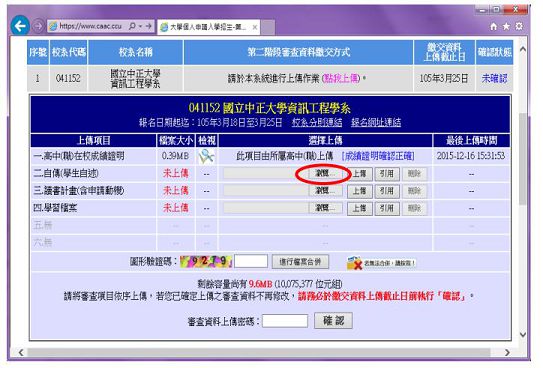Click the 9279 captcha image
Screen dimensions: 543x368
(x=206, y=261)
